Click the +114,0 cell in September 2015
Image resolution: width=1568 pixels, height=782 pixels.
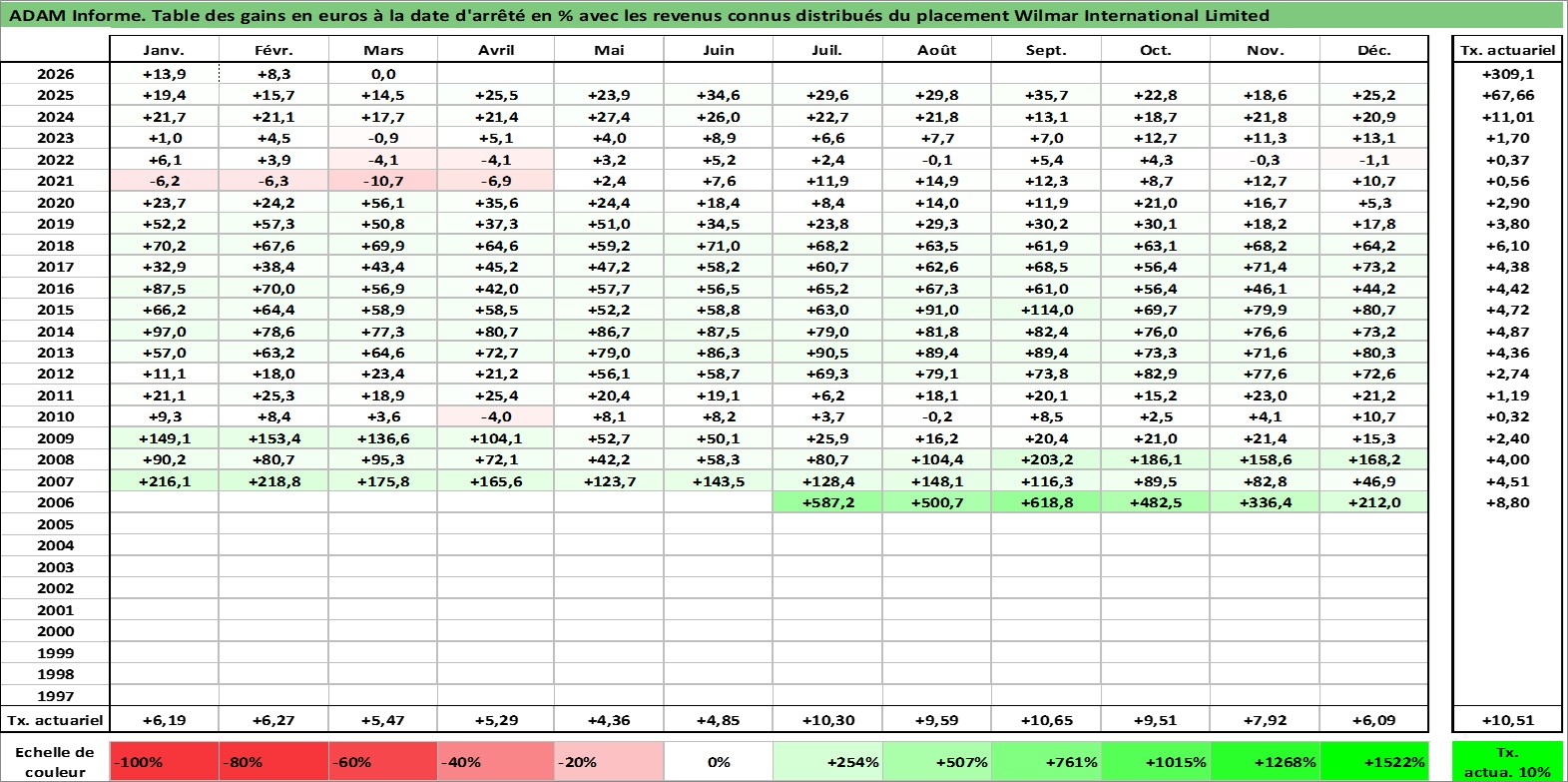pos(1046,310)
